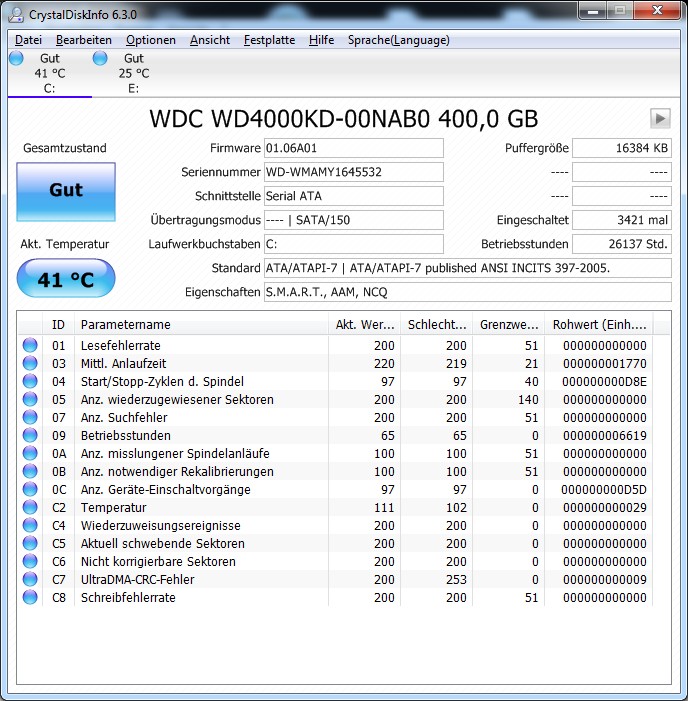Click the big blue Gut health status button

[x=66, y=191]
